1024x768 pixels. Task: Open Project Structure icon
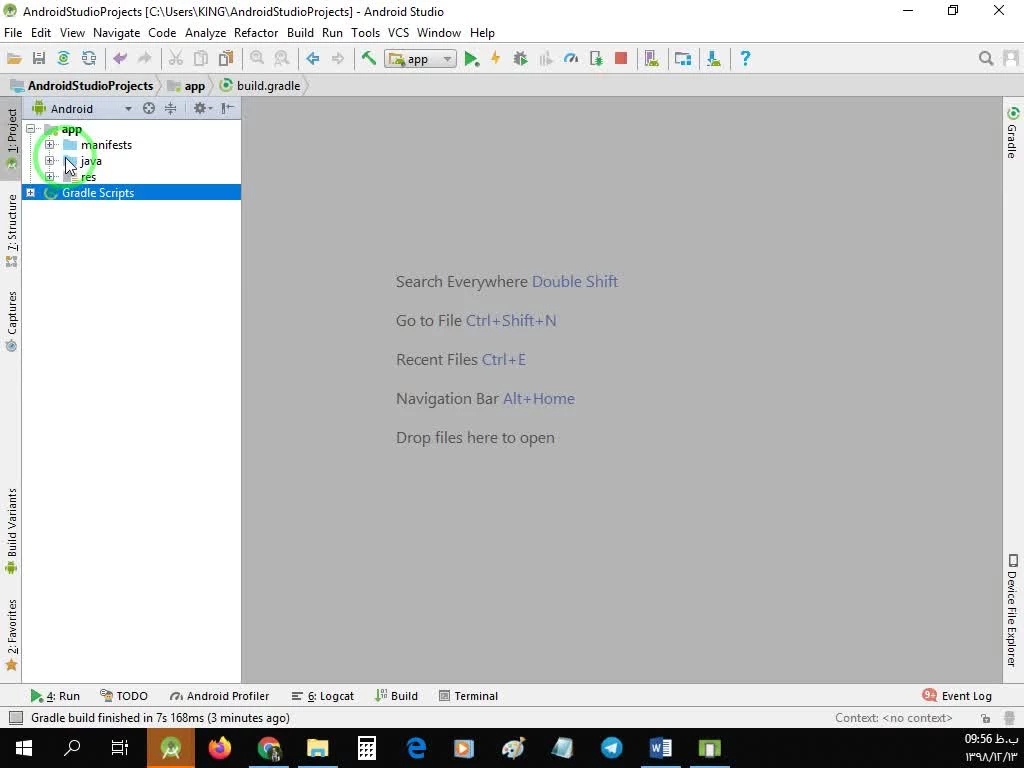click(x=683, y=59)
